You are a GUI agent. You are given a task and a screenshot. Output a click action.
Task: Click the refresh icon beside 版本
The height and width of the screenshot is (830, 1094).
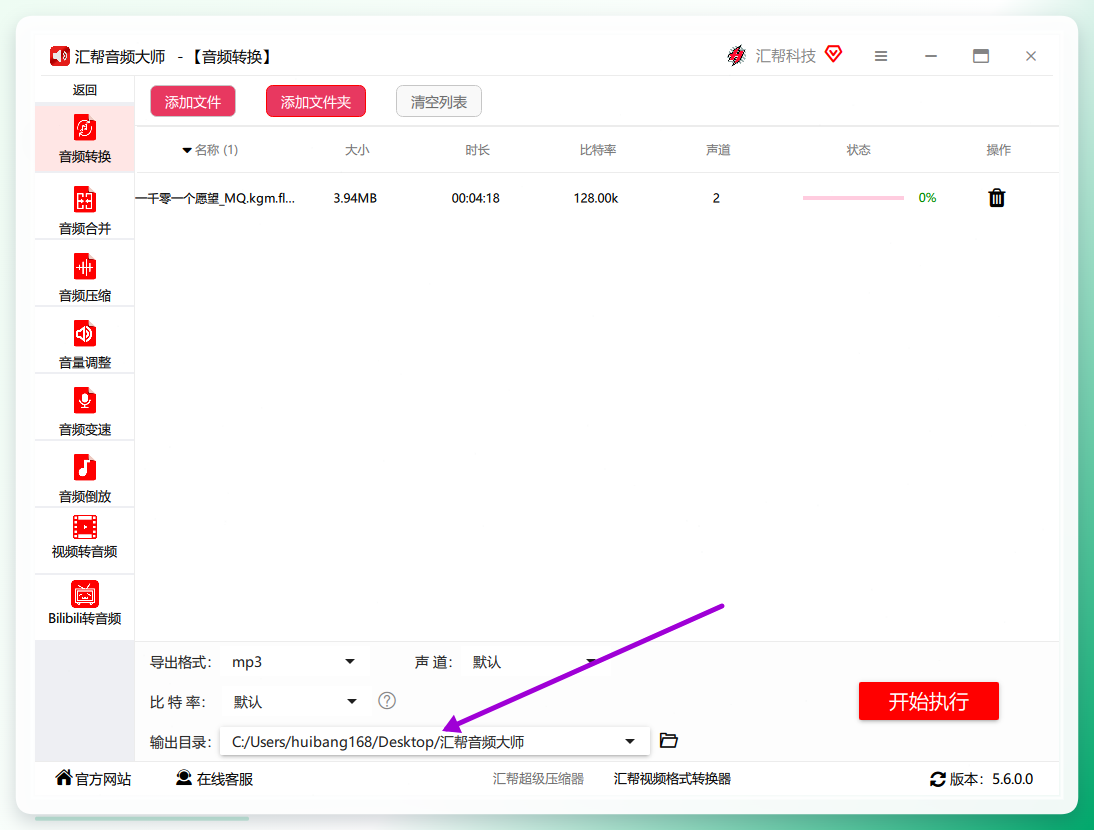938,779
